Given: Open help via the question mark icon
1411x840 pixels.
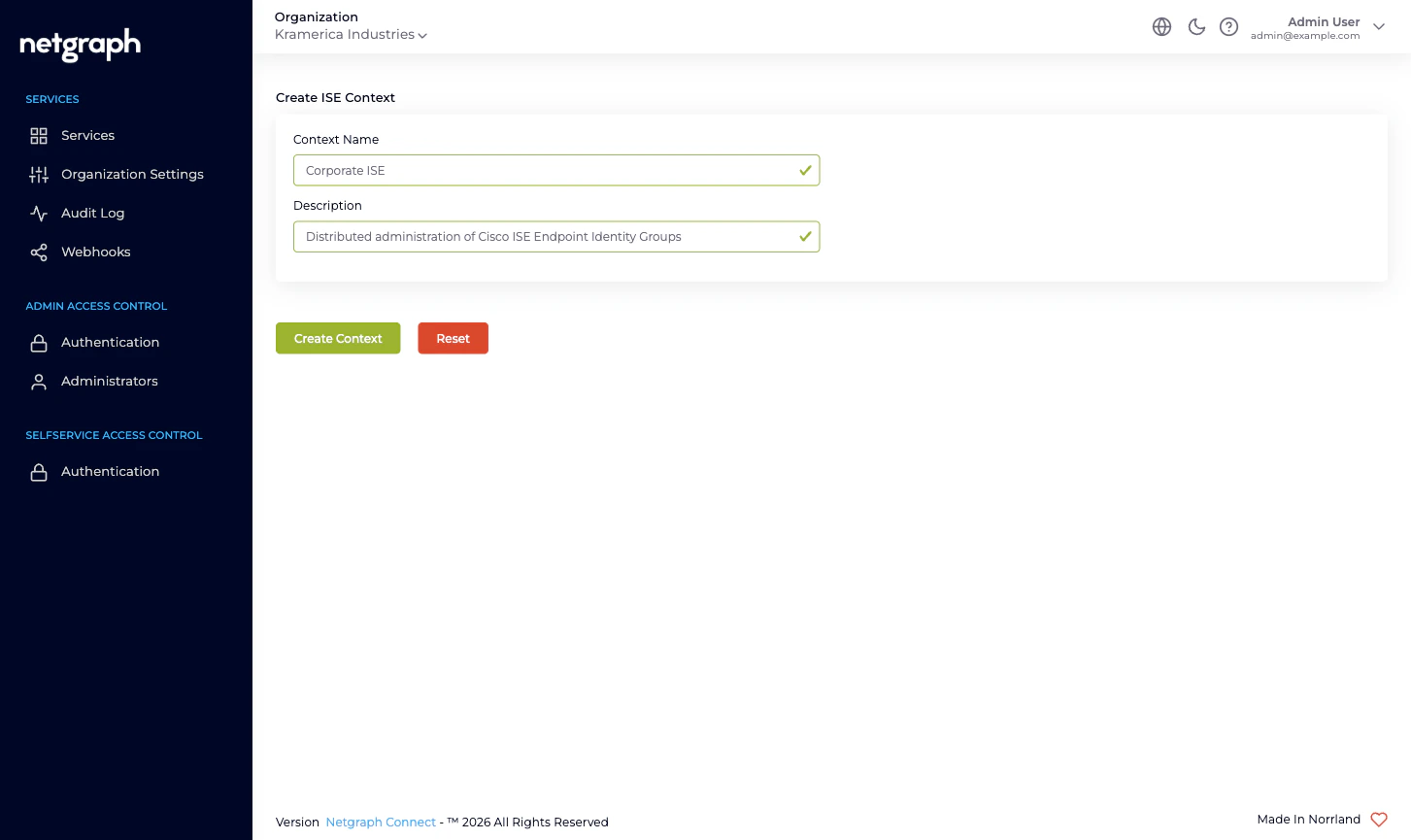Looking at the screenshot, I should 1228,26.
